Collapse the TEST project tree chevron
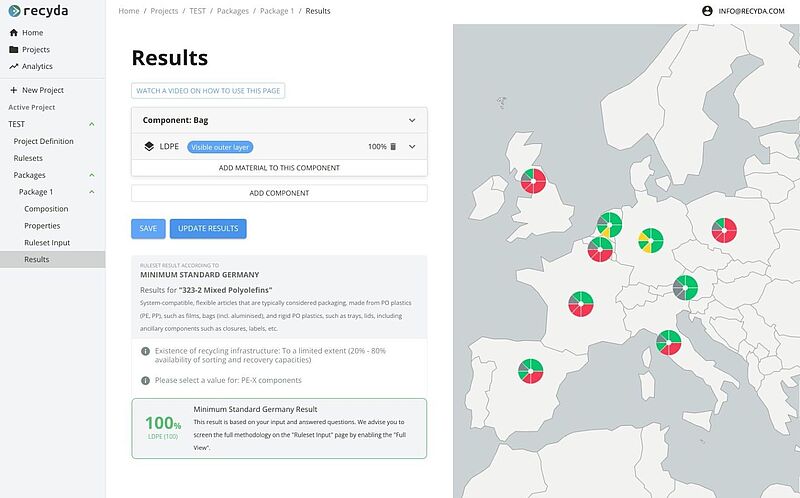The width and height of the screenshot is (800, 498). pyautogui.click(x=92, y=124)
